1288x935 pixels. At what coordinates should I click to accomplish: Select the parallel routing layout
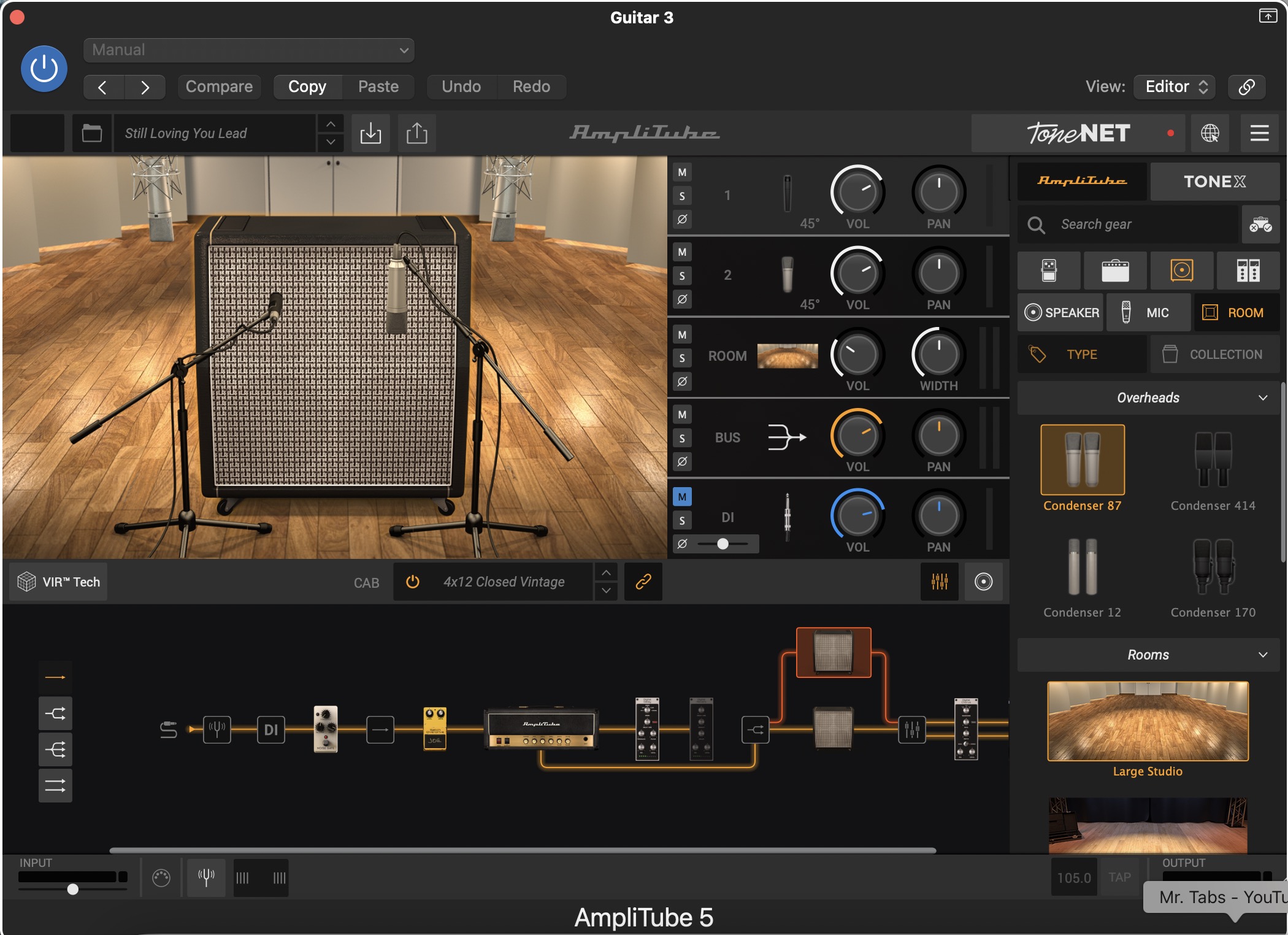click(x=55, y=786)
